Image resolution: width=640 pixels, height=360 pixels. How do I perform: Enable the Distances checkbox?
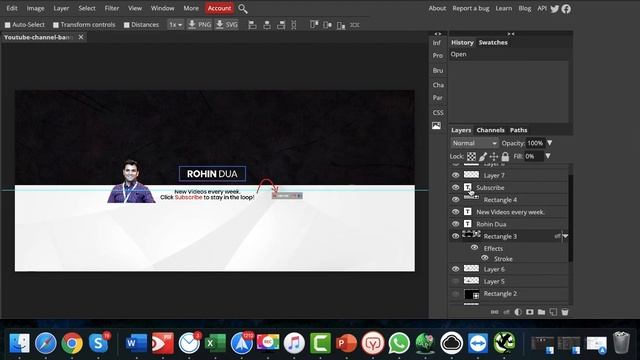click(127, 25)
